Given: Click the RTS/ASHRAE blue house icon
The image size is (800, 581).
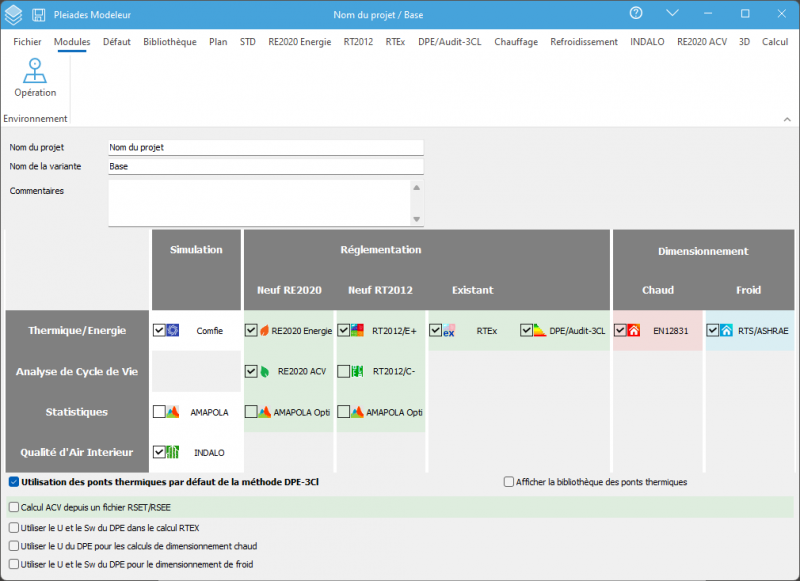Looking at the screenshot, I should 727,331.
